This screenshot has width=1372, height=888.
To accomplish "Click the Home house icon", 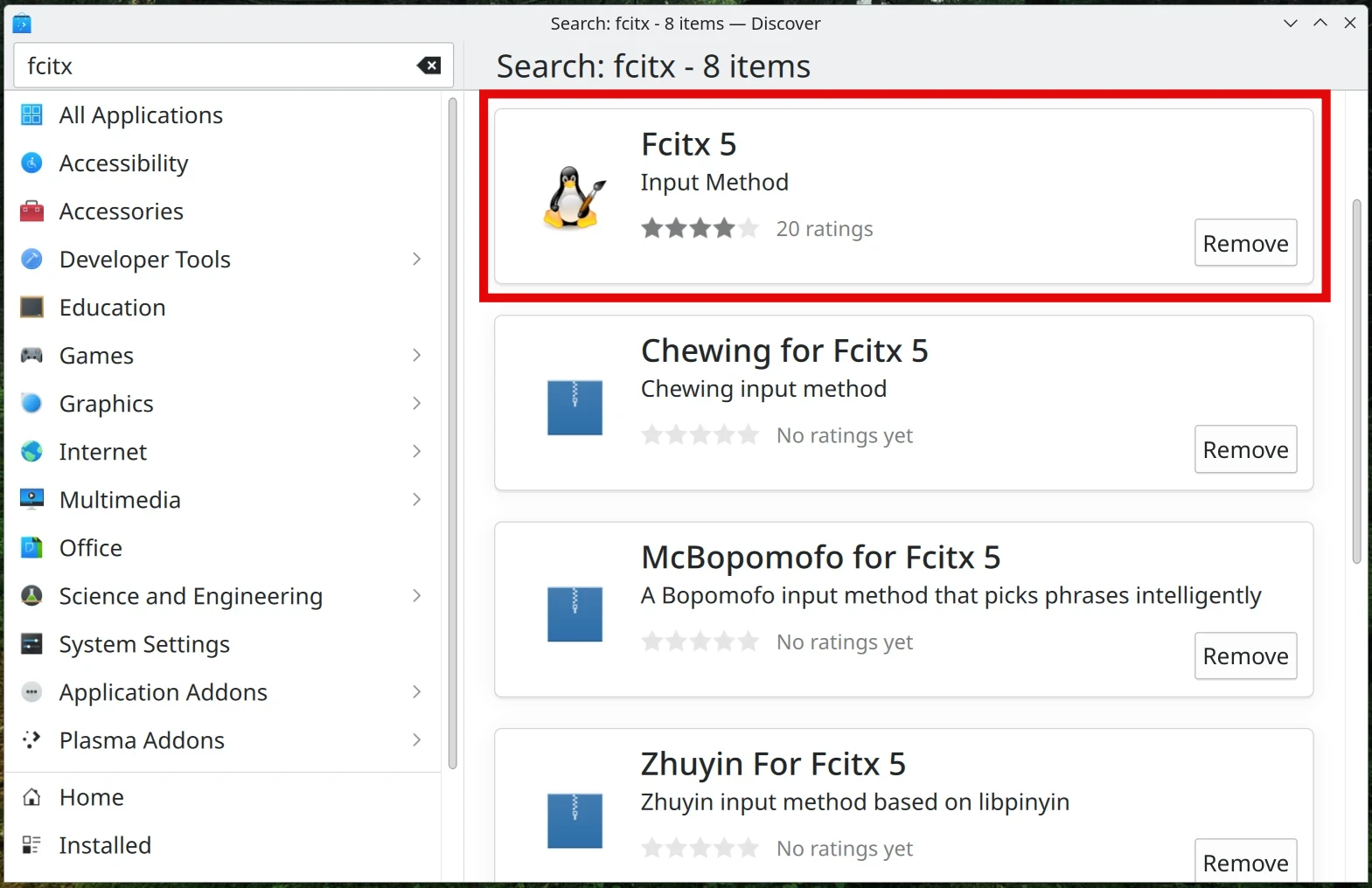I will 31,797.
